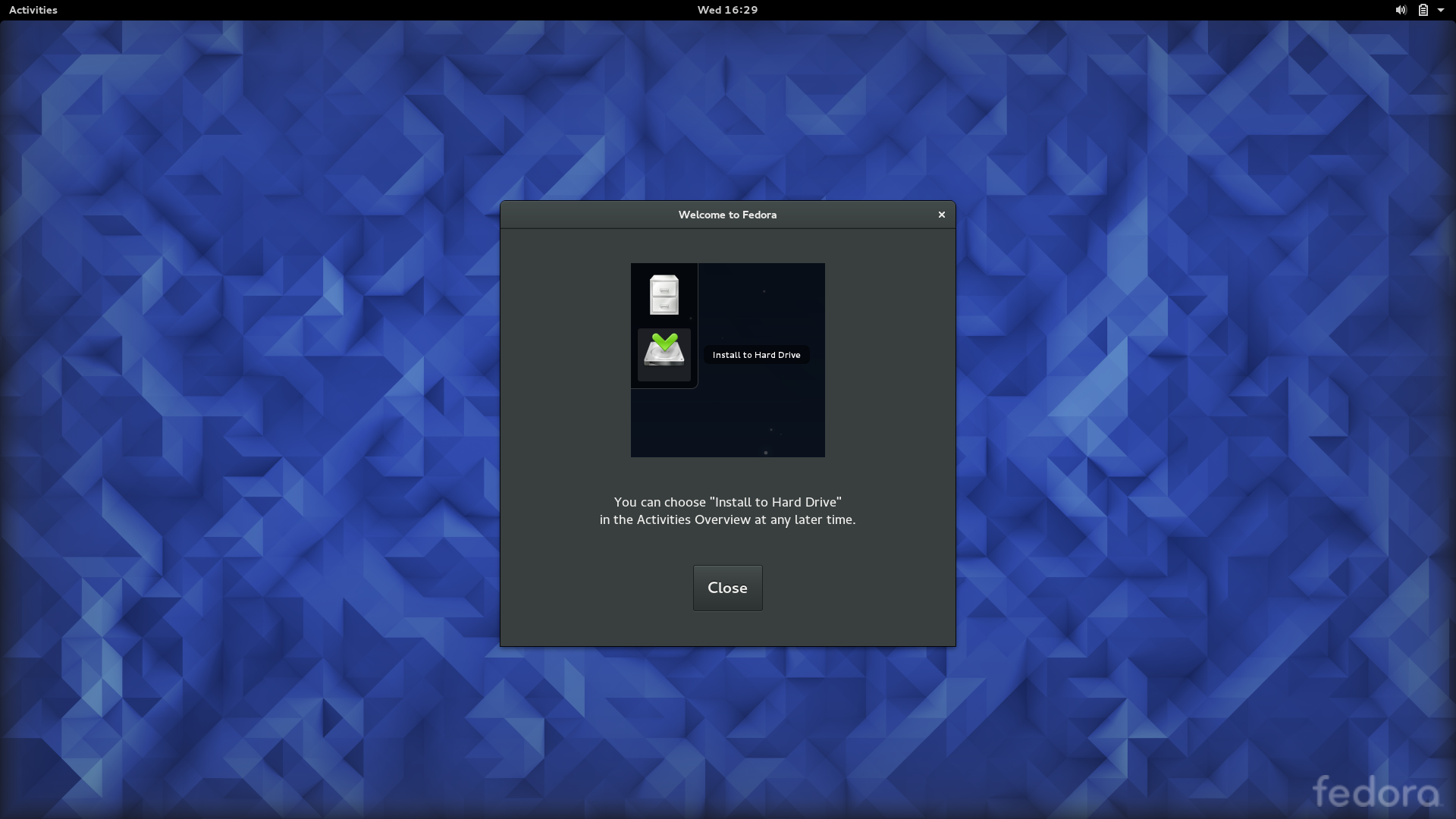Click the green arrow install drive icon

(664, 351)
